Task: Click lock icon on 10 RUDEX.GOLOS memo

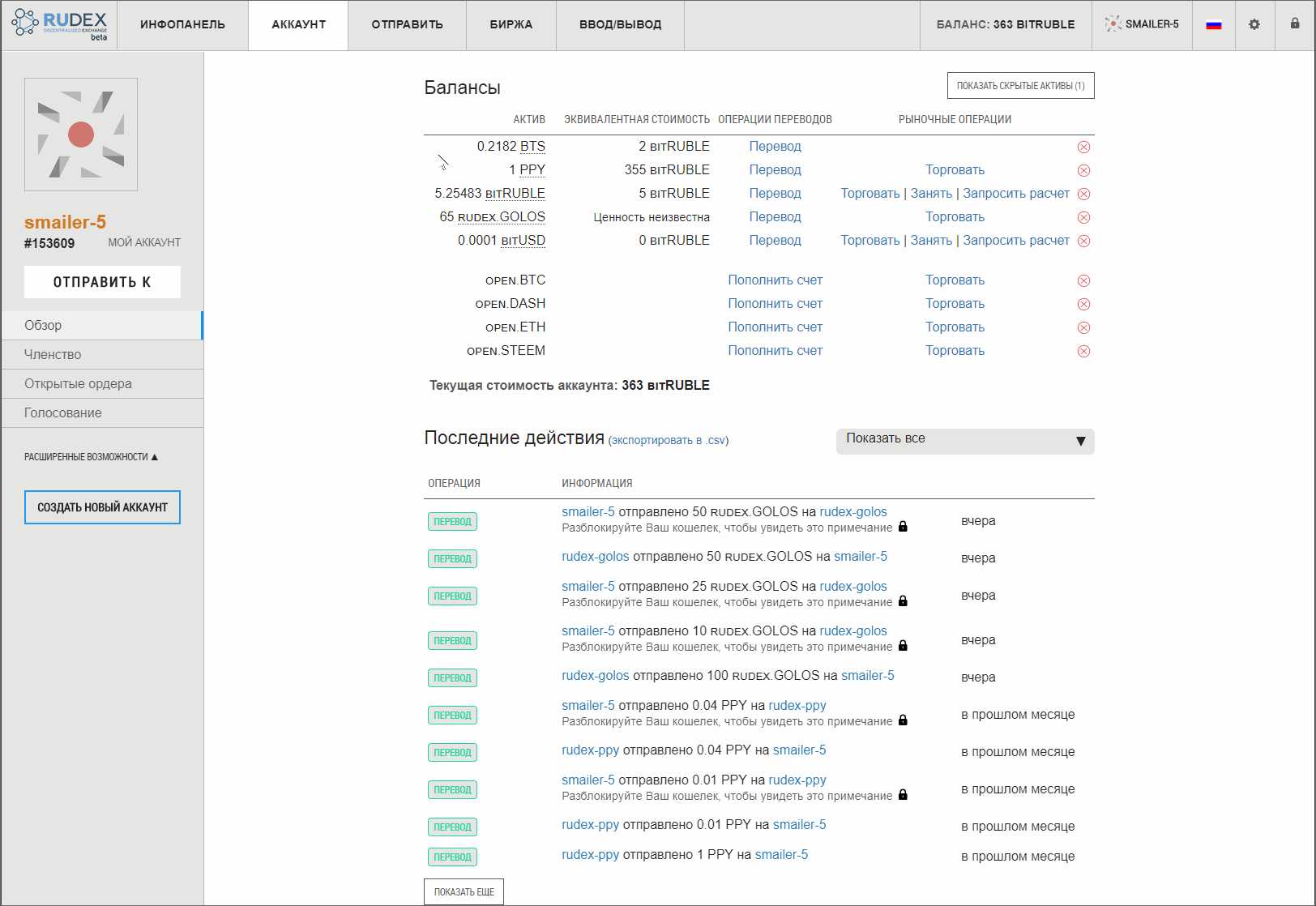Action: [x=903, y=646]
